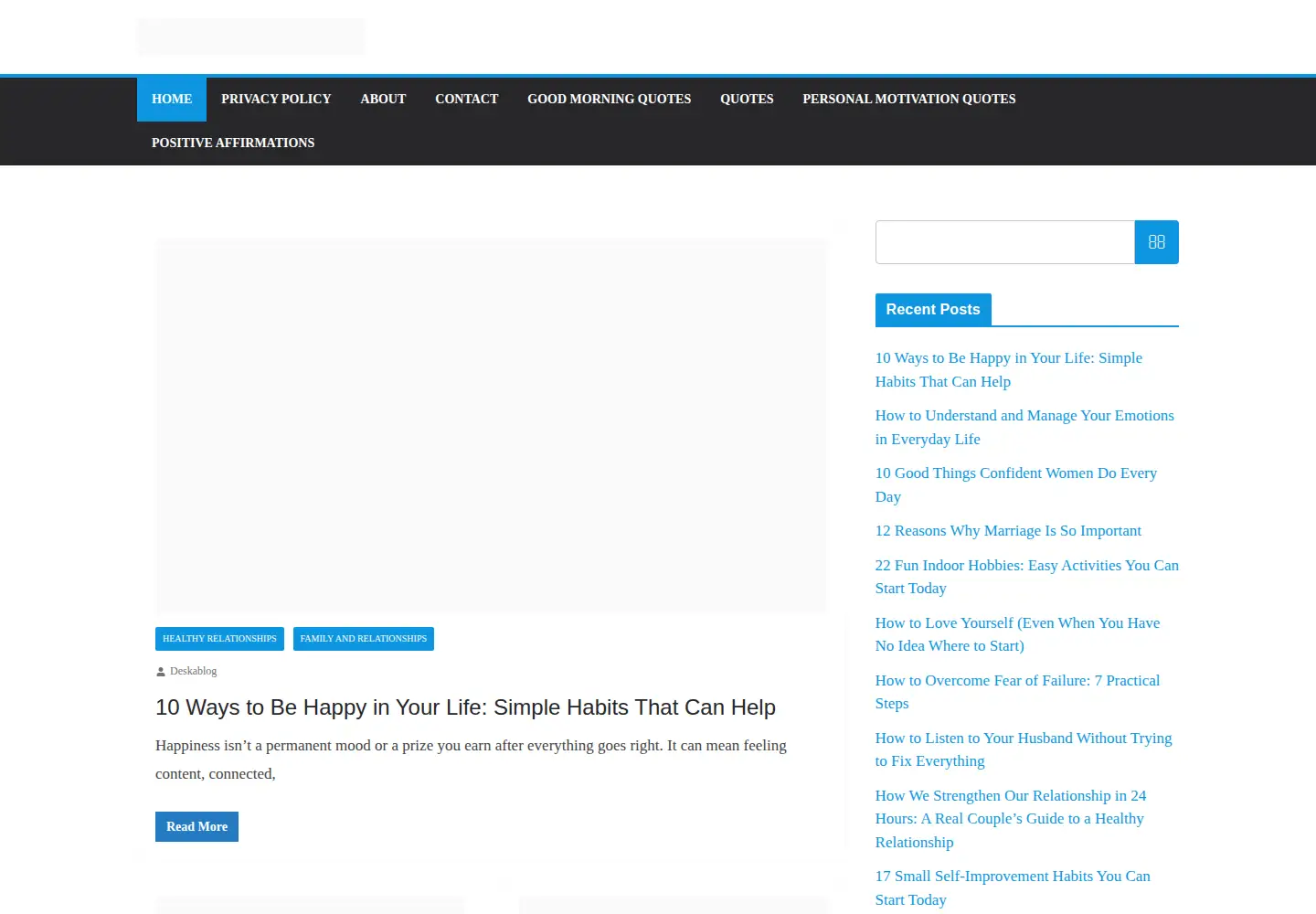
Task: Open Good Morning Quotes menu item
Action: [x=609, y=99]
